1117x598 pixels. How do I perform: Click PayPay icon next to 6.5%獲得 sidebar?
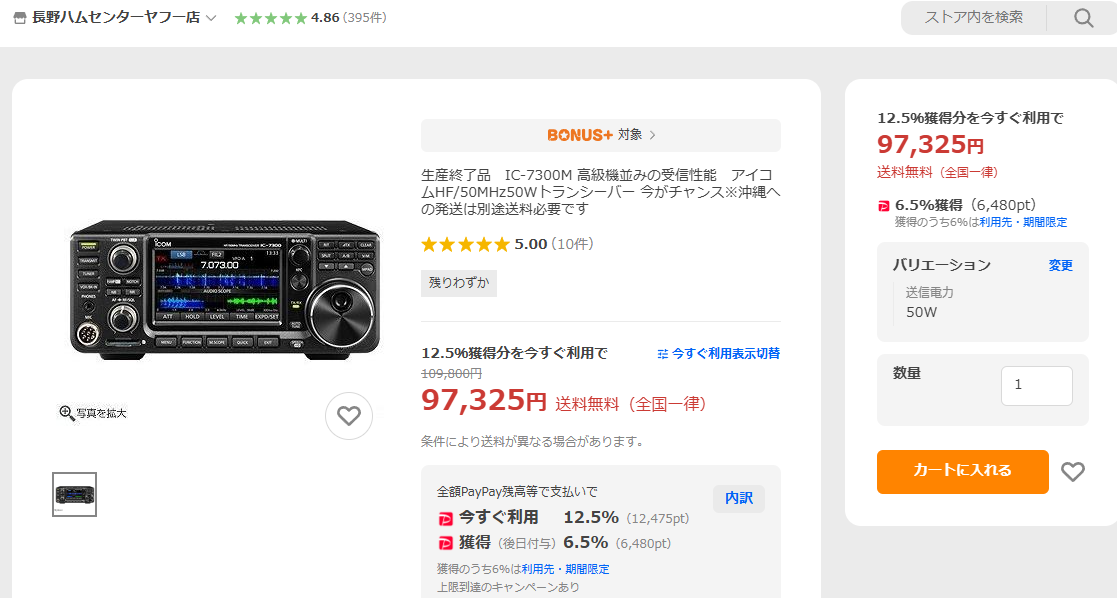point(884,205)
